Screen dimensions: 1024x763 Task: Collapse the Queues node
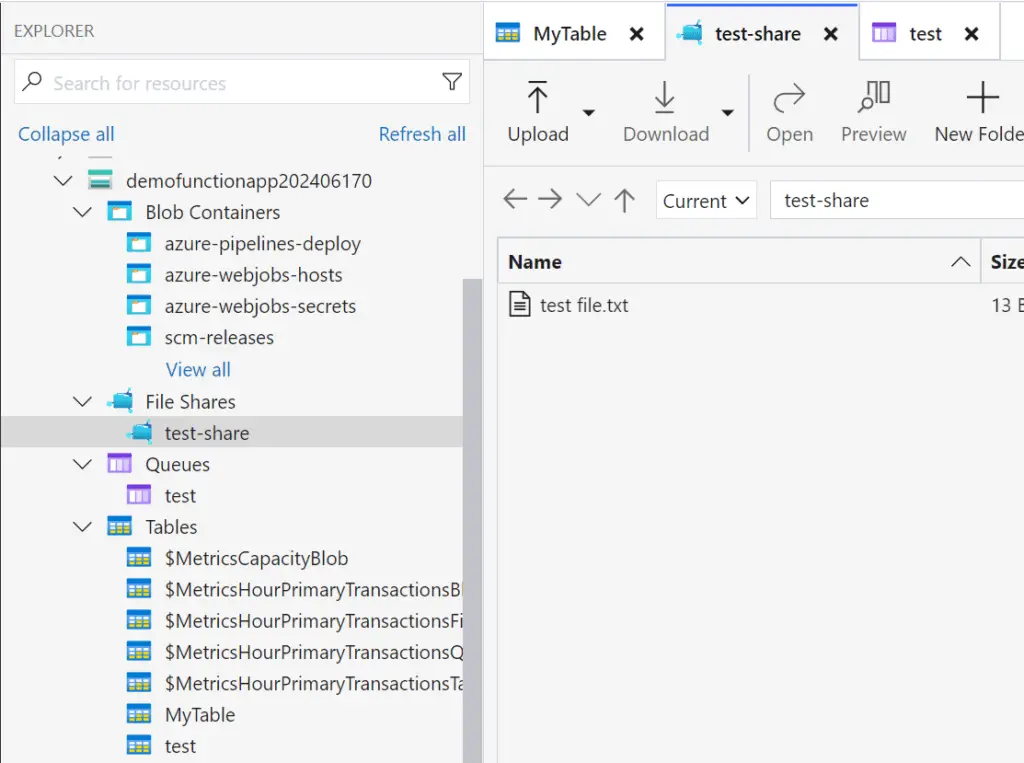tap(83, 464)
